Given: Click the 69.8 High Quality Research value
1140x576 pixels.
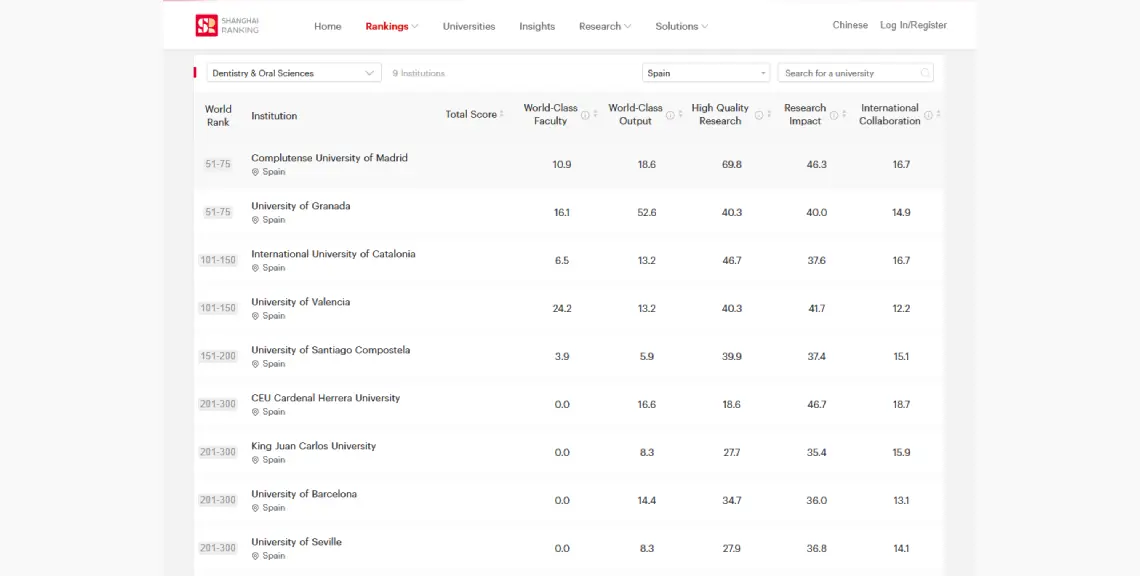Looking at the screenshot, I should click(732, 164).
